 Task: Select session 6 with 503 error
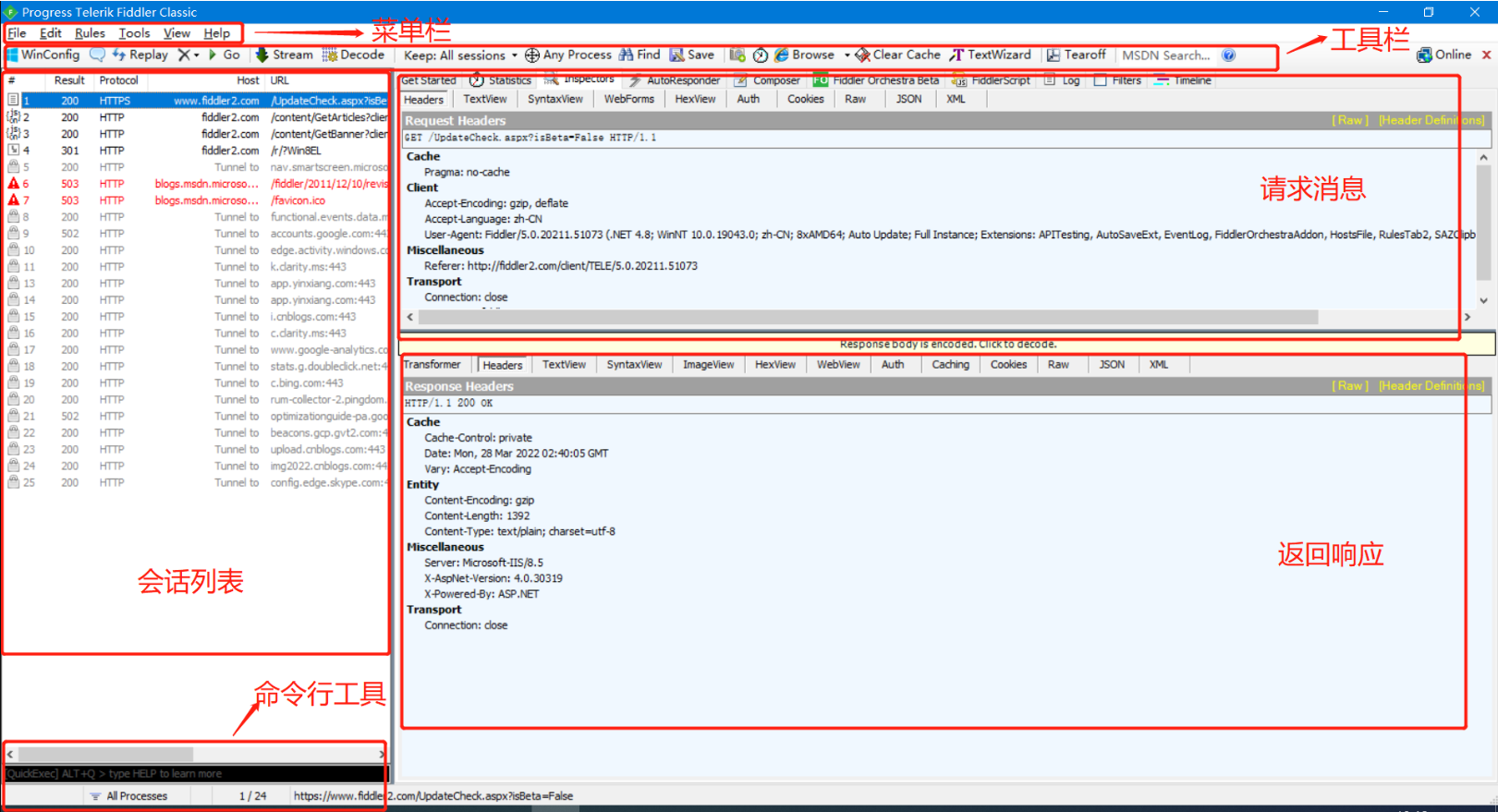[x=196, y=185]
